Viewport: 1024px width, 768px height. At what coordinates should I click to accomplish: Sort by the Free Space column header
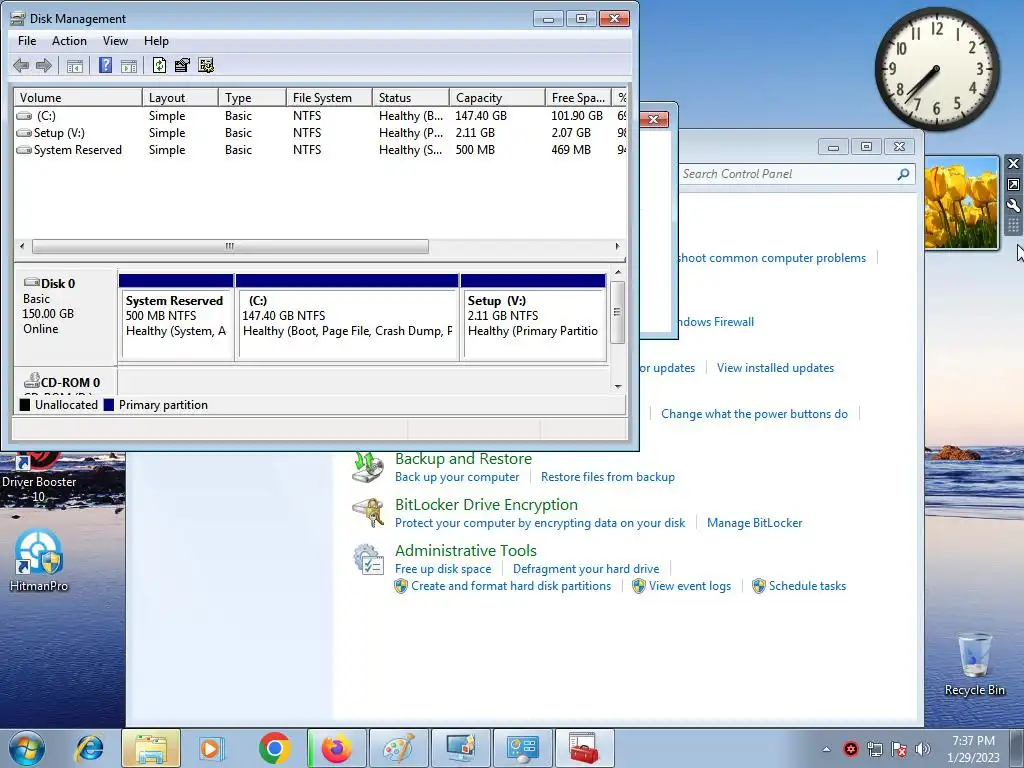(578, 97)
